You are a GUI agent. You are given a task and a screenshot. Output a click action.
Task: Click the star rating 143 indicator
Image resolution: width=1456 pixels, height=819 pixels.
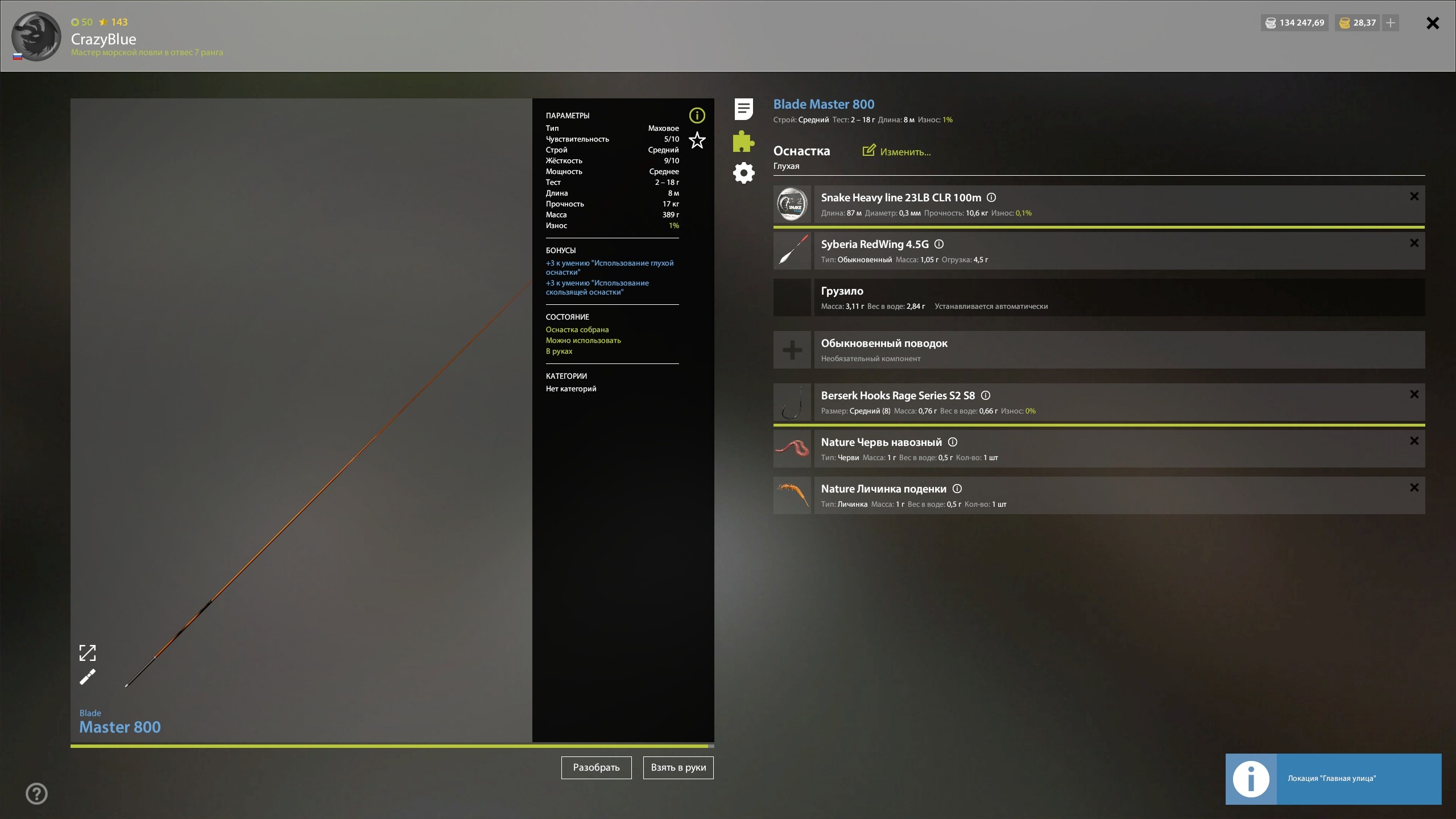[x=113, y=22]
